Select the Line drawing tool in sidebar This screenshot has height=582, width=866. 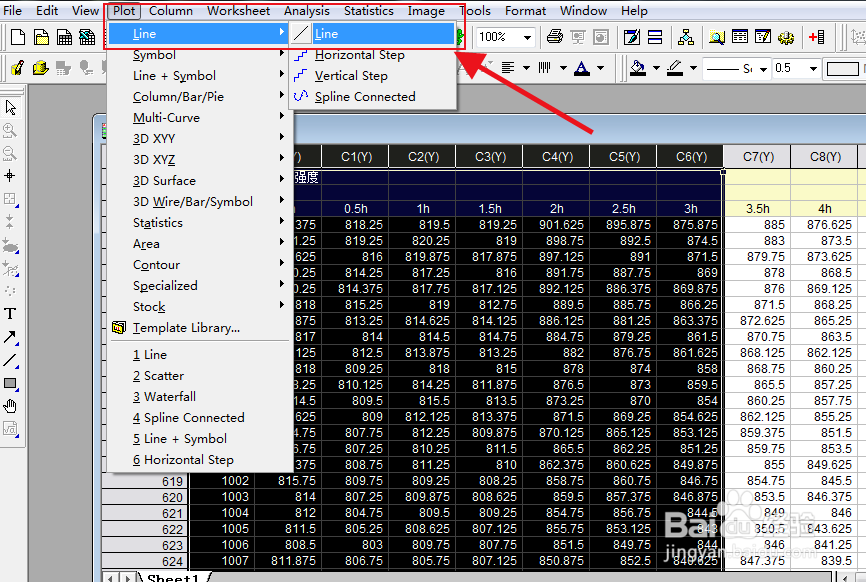point(10,360)
